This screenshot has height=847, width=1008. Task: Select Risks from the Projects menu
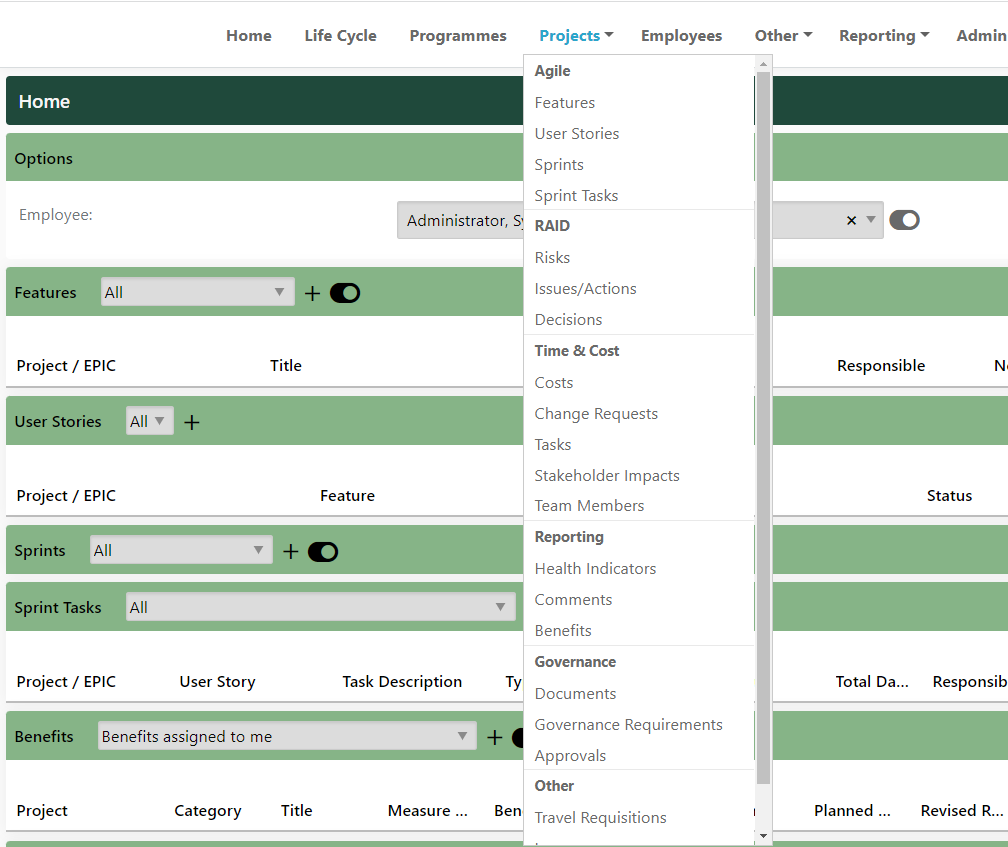552,258
